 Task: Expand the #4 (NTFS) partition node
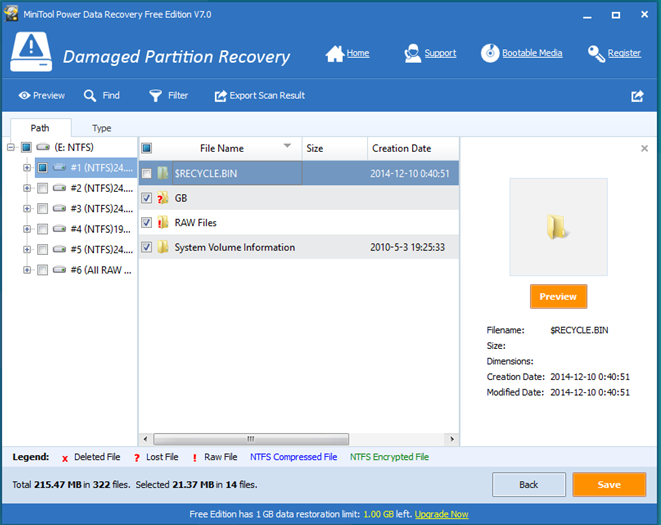(27, 229)
